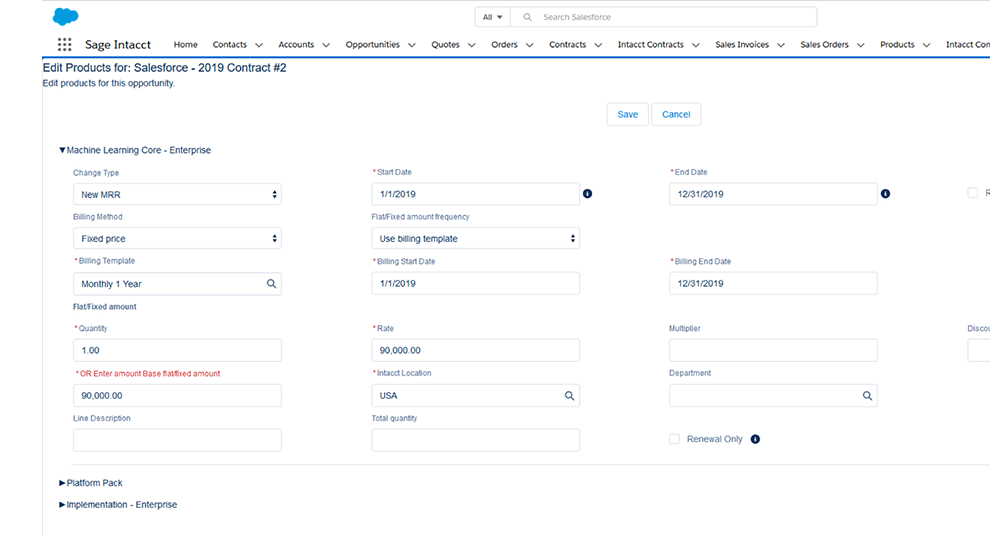Image resolution: width=990 pixels, height=536 pixels.
Task: Click the Start Date info icon
Action: (587, 194)
